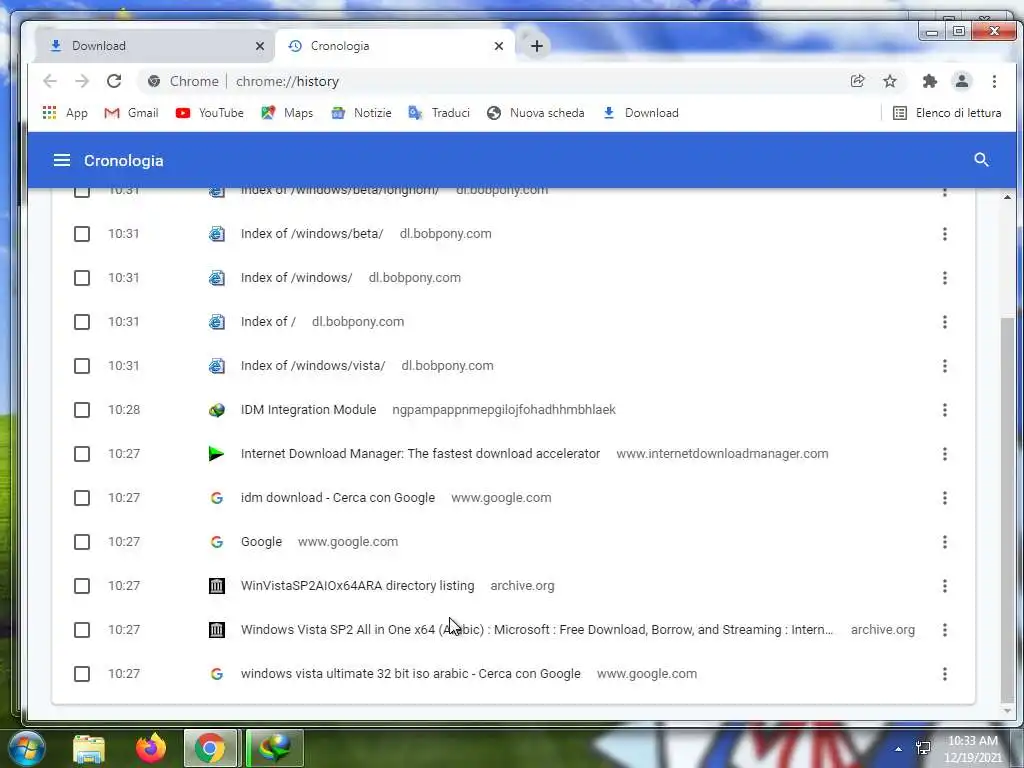Check the box for idm download Google search
This screenshot has width=1024, height=768.
82,498
